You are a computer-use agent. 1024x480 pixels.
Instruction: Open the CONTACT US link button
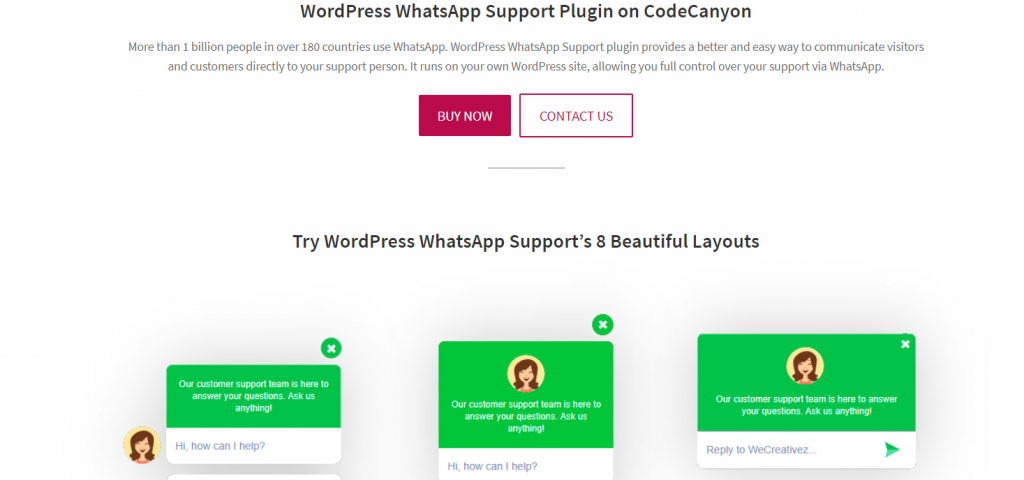coord(575,116)
